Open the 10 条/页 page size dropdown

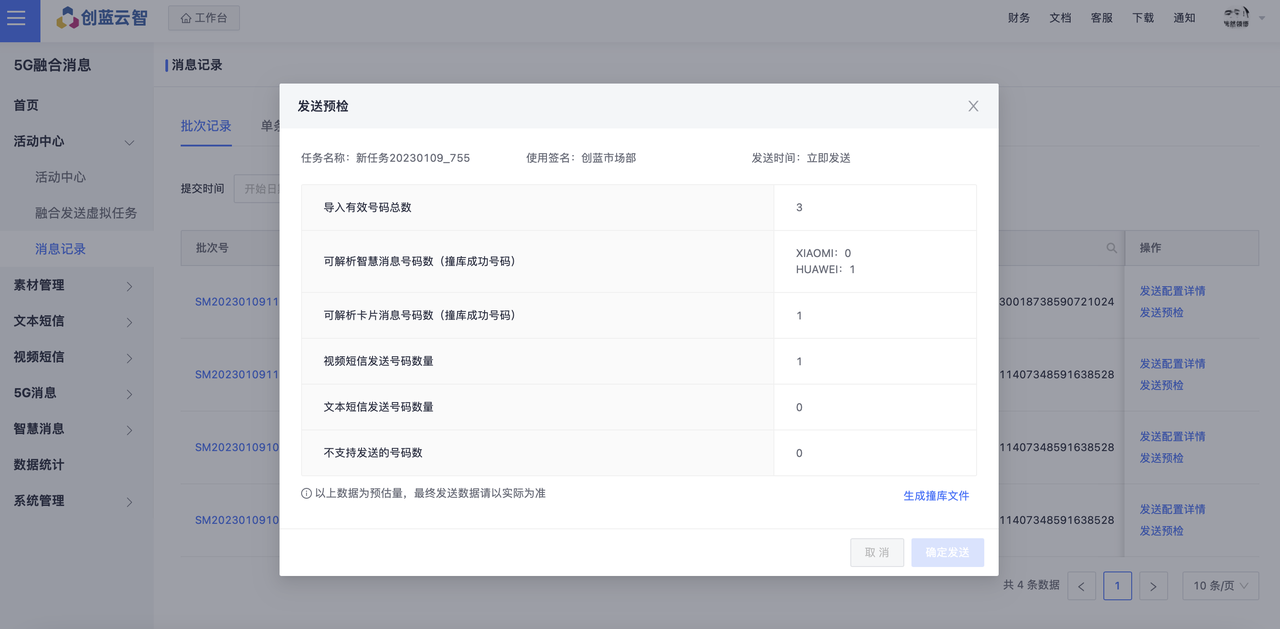click(x=1220, y=586)
